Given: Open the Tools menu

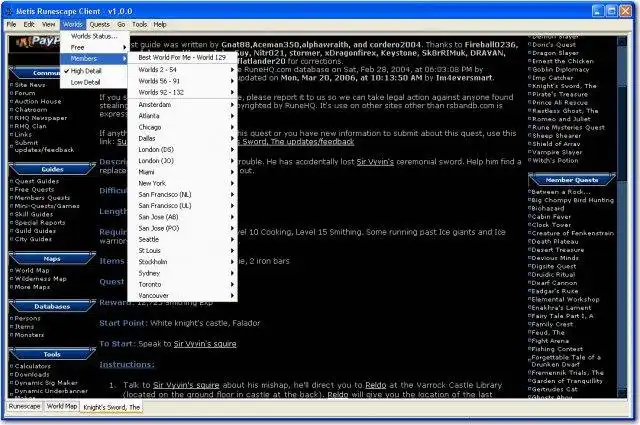Looking at the screenshot, I should [x=139, y=24].
